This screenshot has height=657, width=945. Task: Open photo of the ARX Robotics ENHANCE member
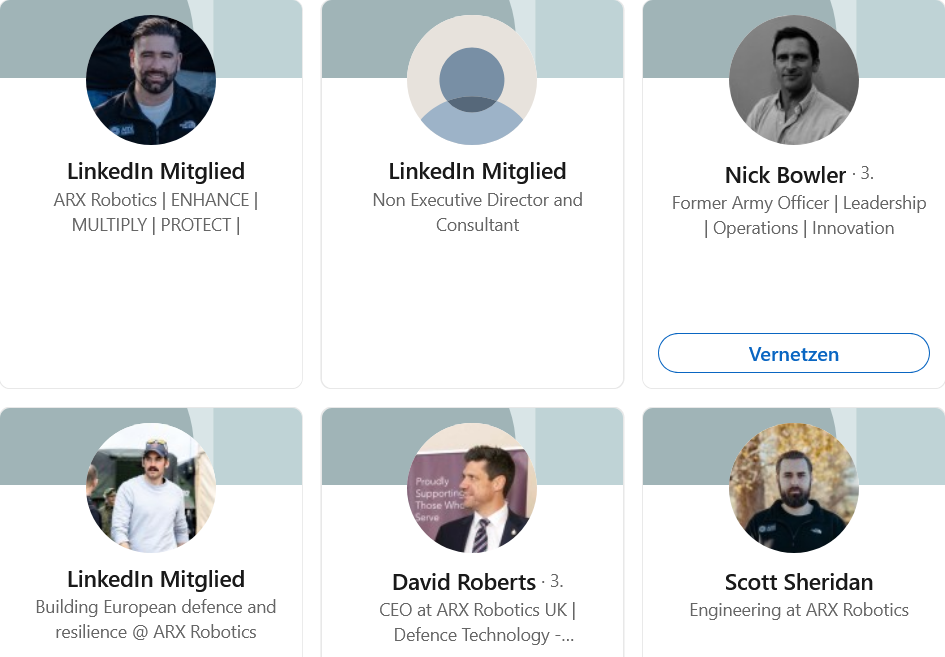coord(151,80)
